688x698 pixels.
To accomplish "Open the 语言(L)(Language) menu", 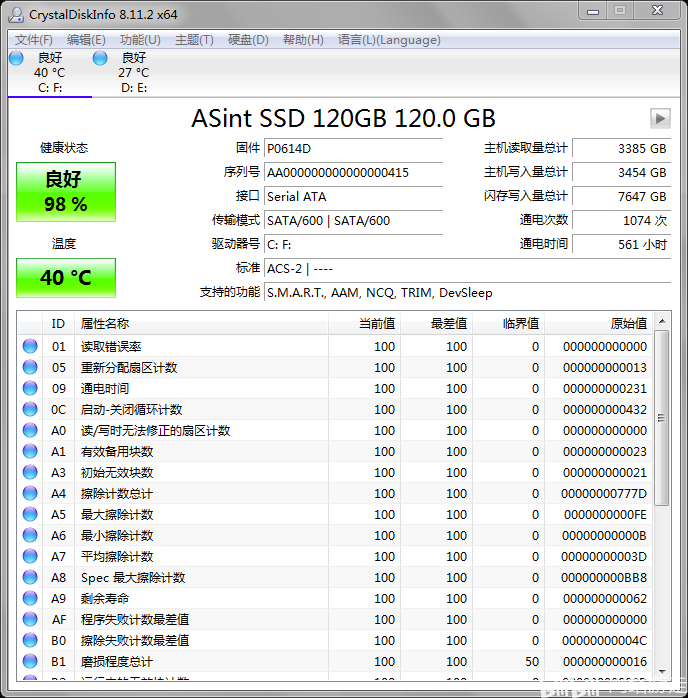I will [389, 40].
